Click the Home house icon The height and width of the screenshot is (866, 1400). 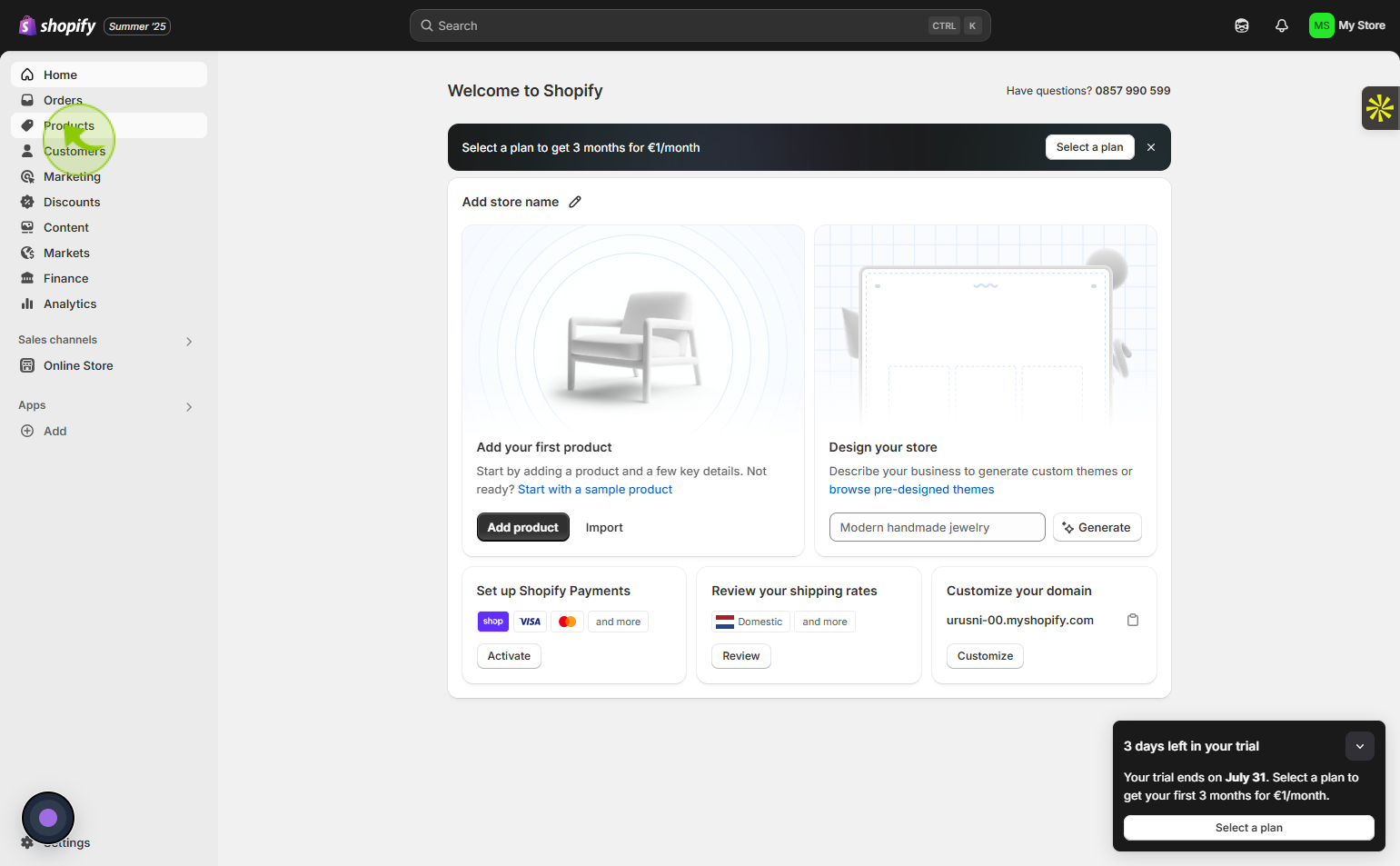27,75
